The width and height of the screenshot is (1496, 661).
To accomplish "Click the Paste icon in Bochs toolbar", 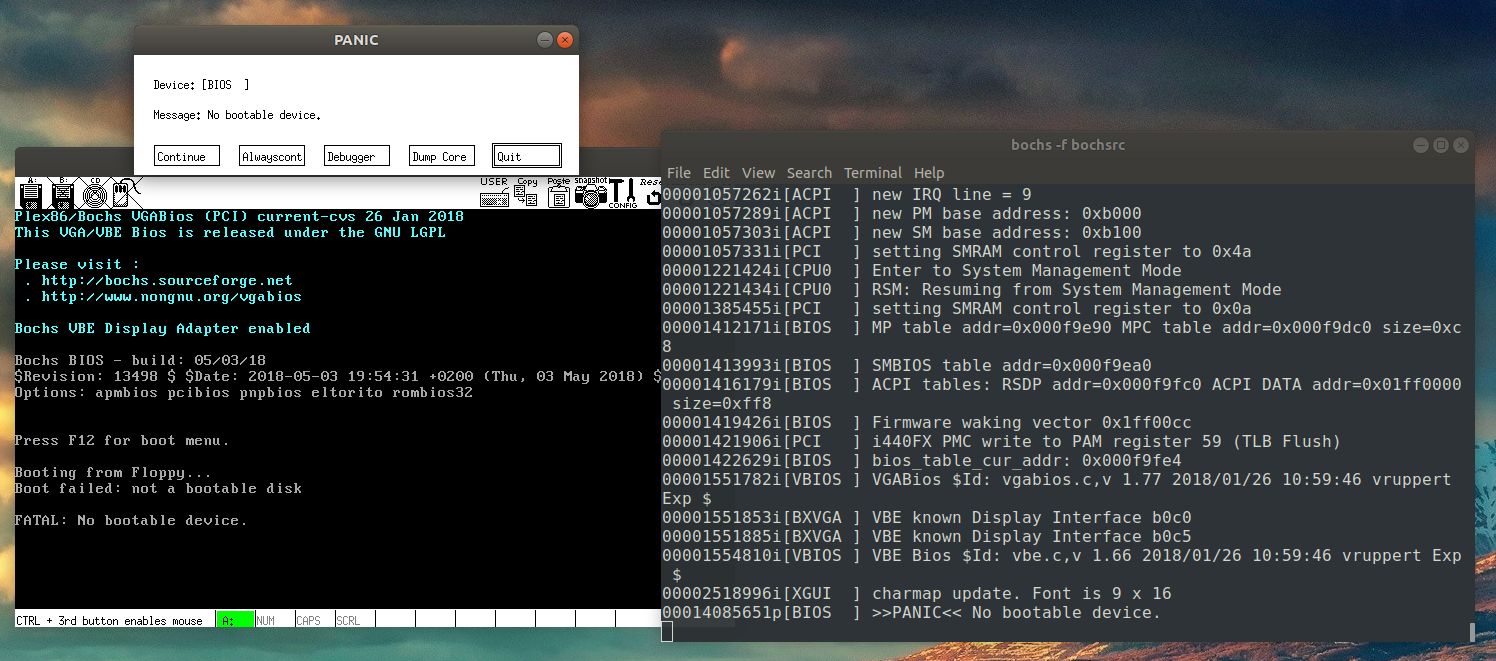I will tap(559, 192).
